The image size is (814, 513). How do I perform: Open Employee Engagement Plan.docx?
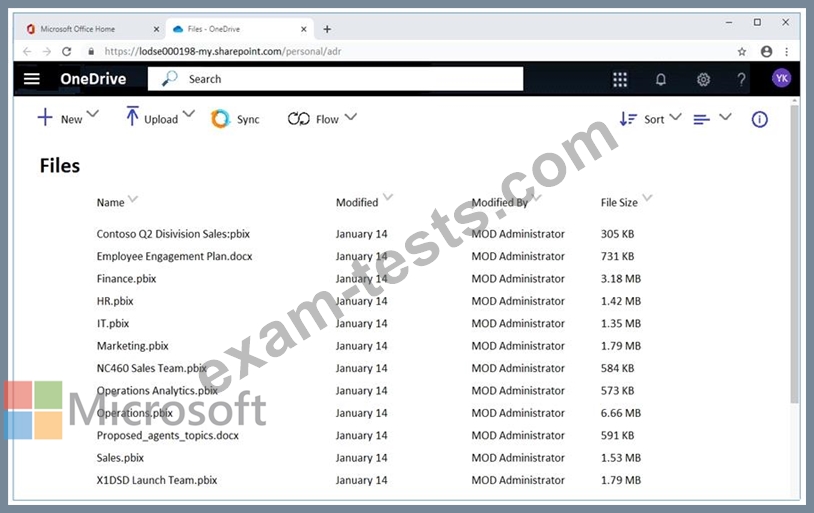pyautogui.click(x=174, y=256)
